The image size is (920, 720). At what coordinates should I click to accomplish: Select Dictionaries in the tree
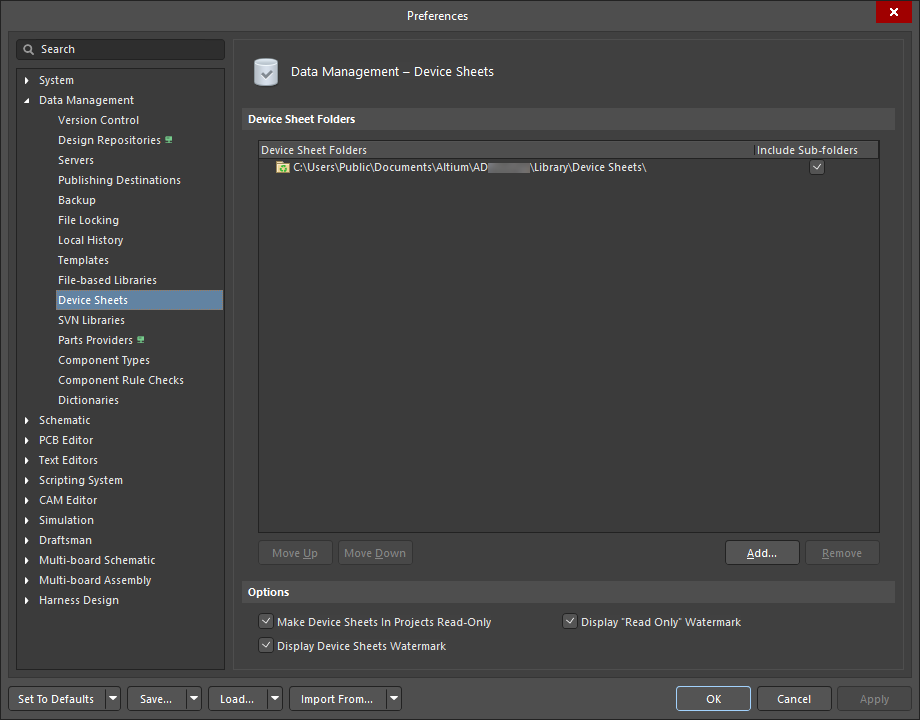pos(88,400)
